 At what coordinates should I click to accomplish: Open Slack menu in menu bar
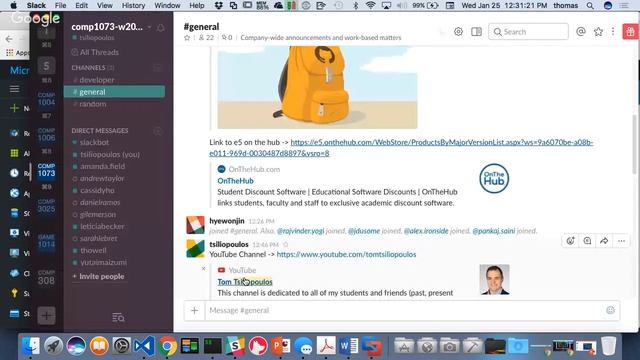(36, 5)
